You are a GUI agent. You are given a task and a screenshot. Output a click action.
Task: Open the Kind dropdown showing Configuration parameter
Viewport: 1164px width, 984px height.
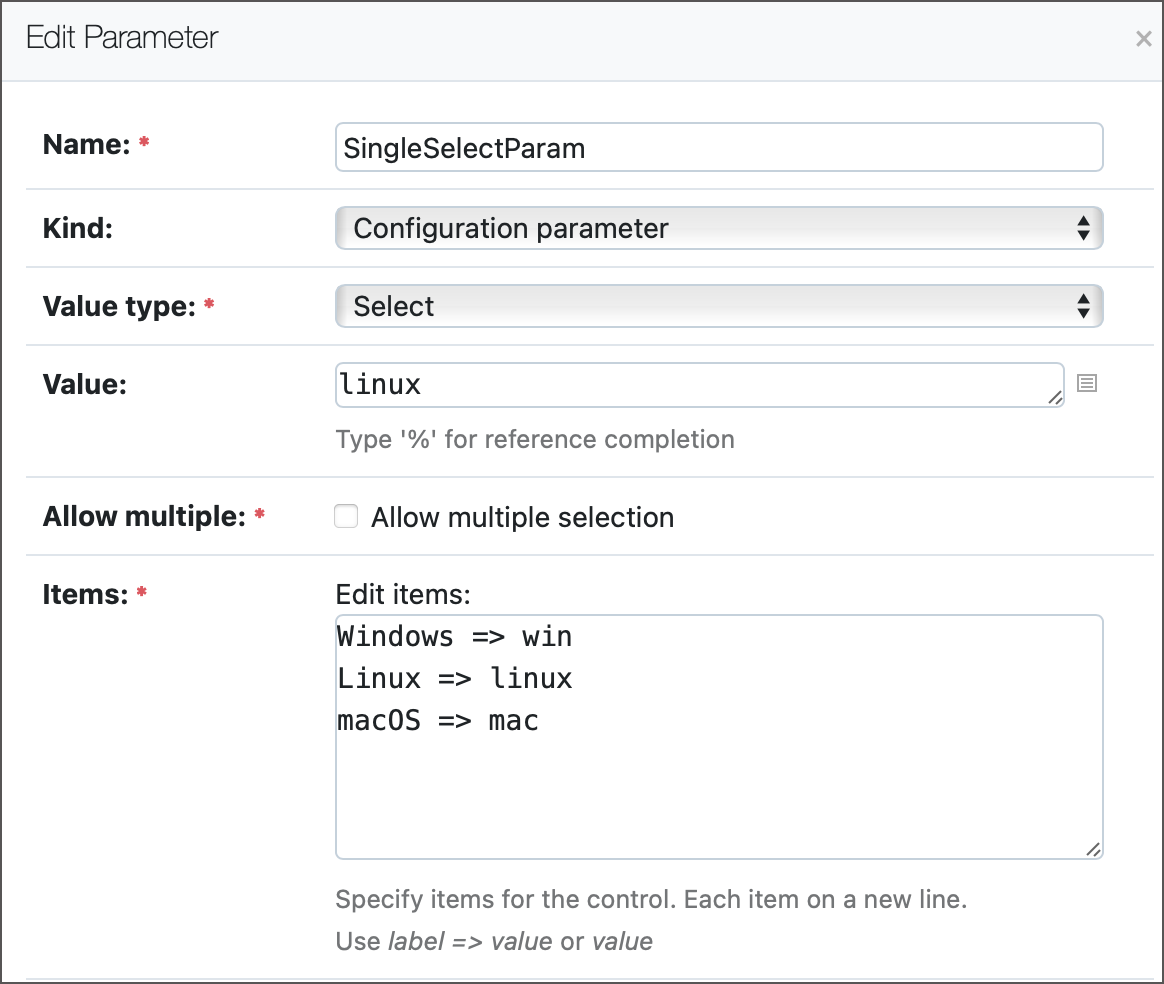tap(718, 228)
